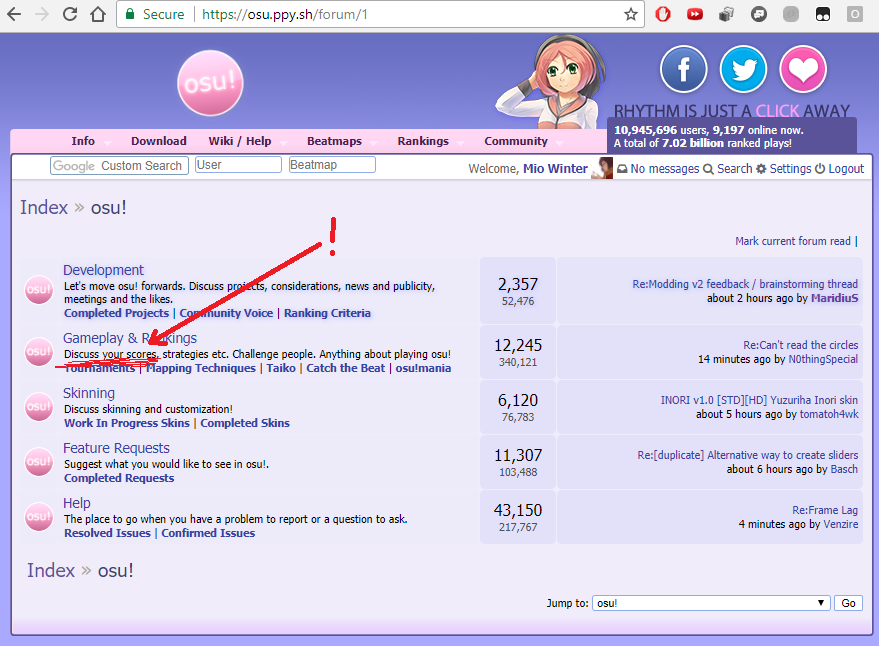Image resolution: width=879 pixels, height=646 pixels.
Task: Click the osu! icon beside Development forum
Action: 39,289
